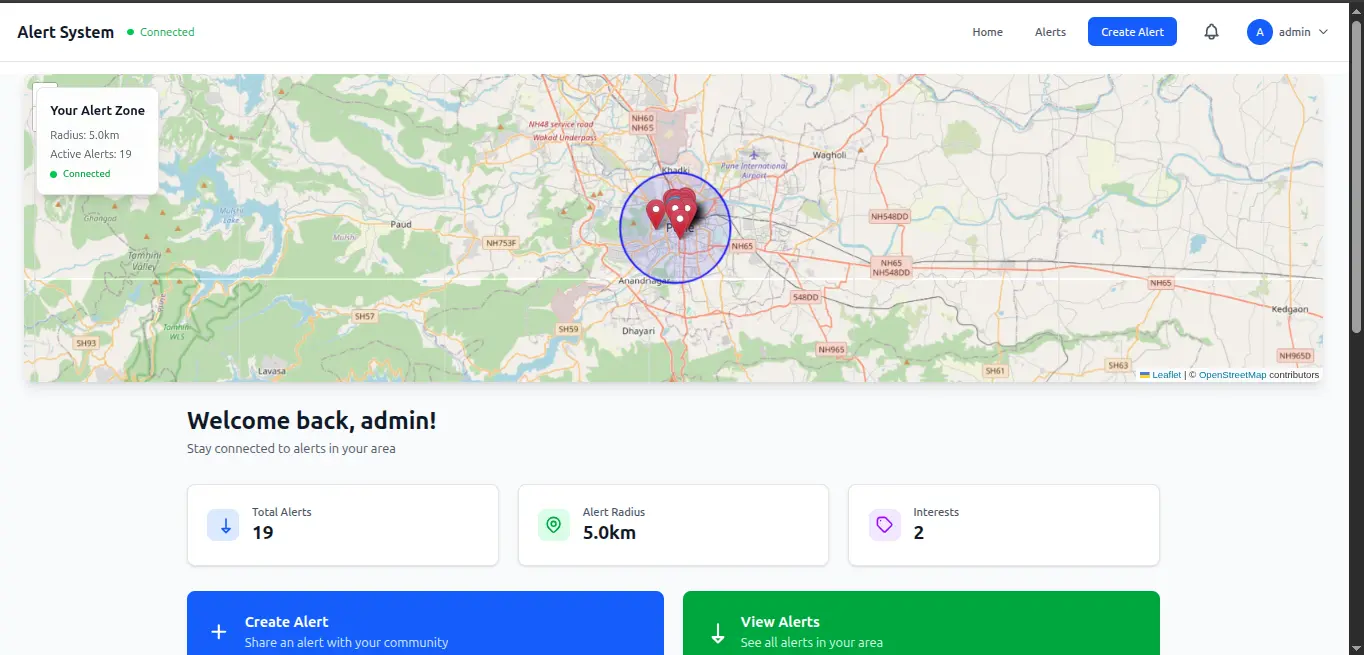This screenshot has height=655, width=1364.
Task: Click the Your Alert Zone info card
Action: pos(97,140)
